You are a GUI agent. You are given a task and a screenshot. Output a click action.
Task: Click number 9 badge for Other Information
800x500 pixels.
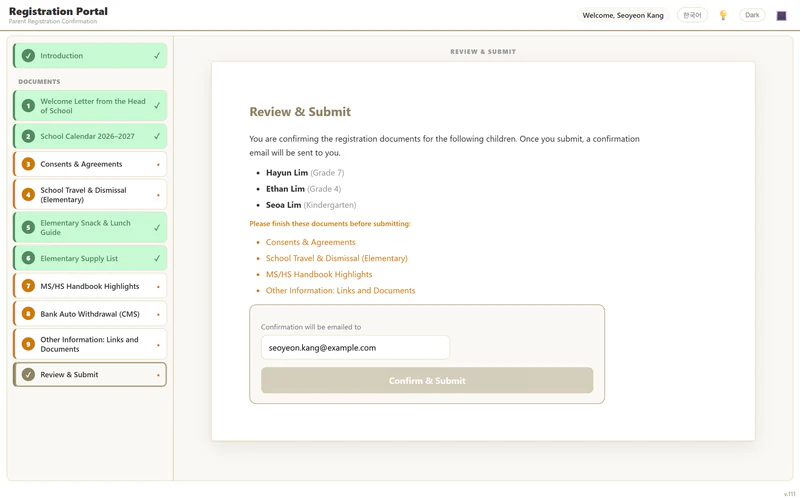[x=29, y=344]
